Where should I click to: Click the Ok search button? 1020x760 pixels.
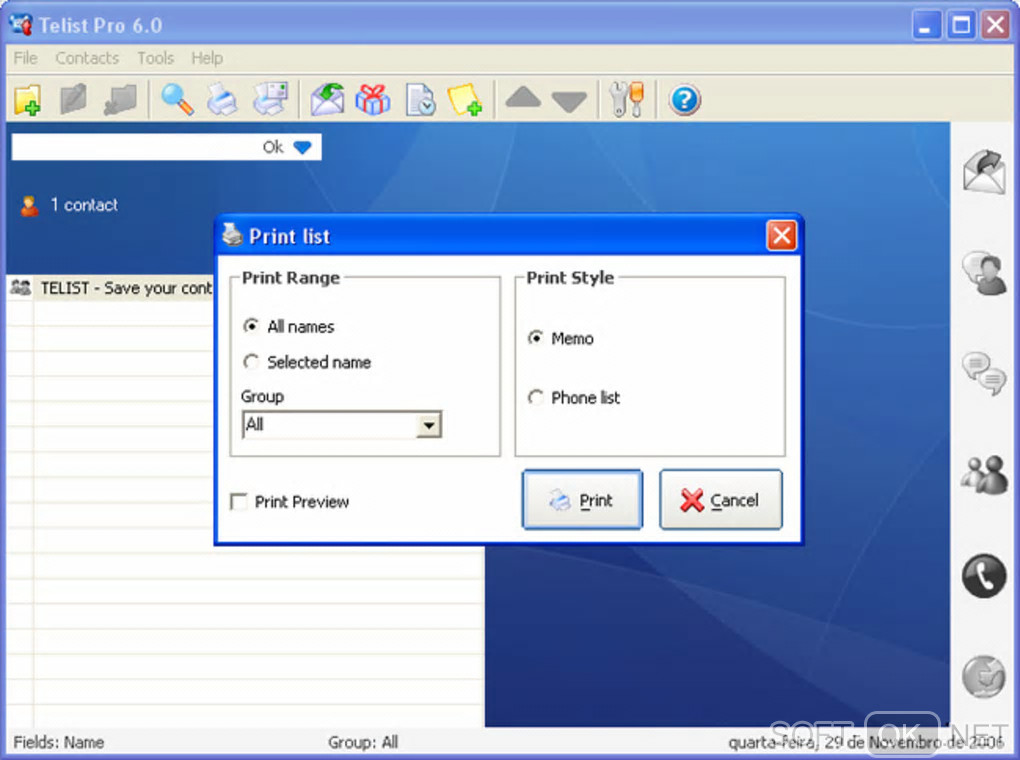click(x=273, y=147)
